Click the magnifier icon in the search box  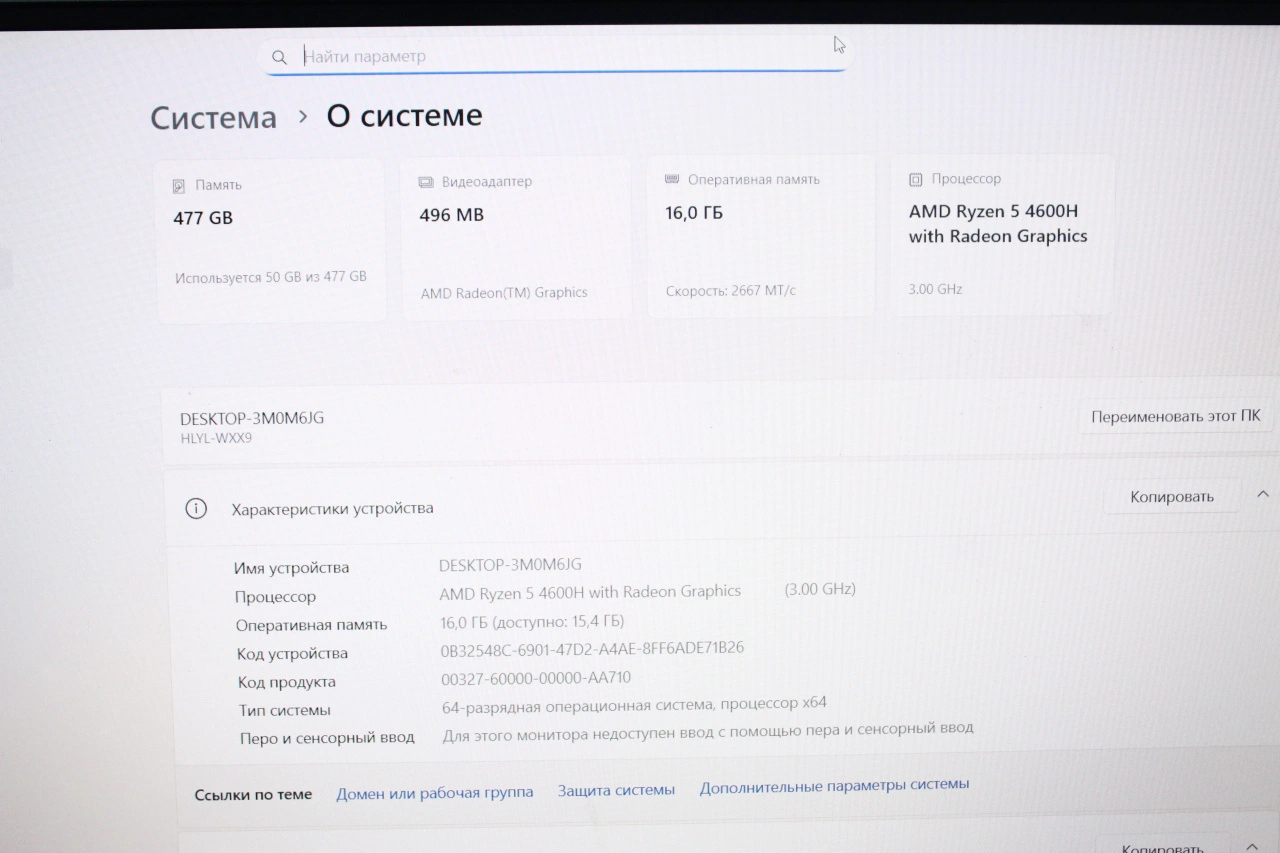(x=279, y=57)
